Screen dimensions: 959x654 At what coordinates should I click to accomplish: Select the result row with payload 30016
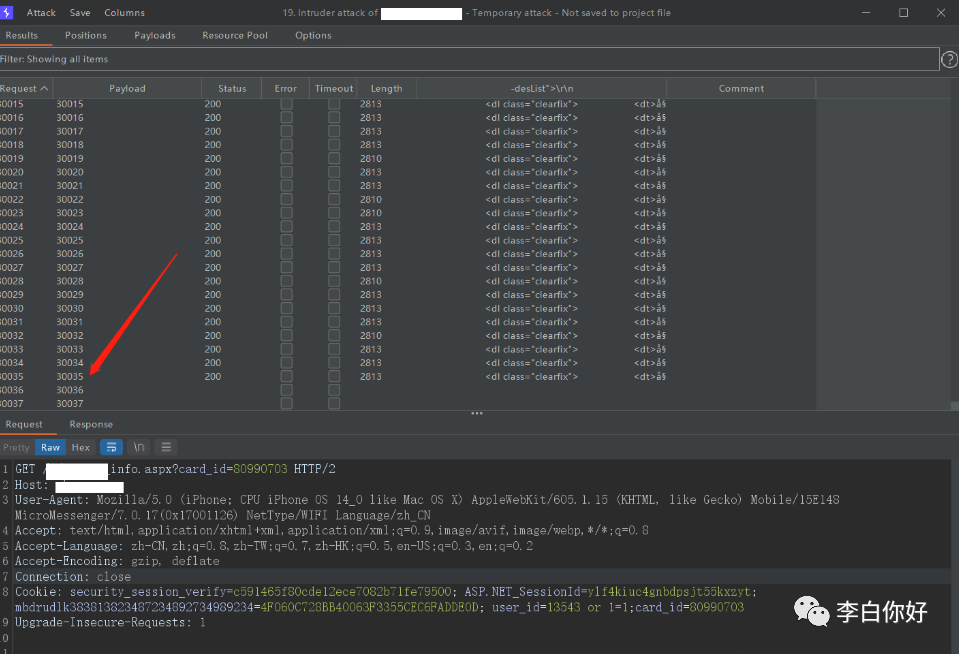tap(408, 117)
